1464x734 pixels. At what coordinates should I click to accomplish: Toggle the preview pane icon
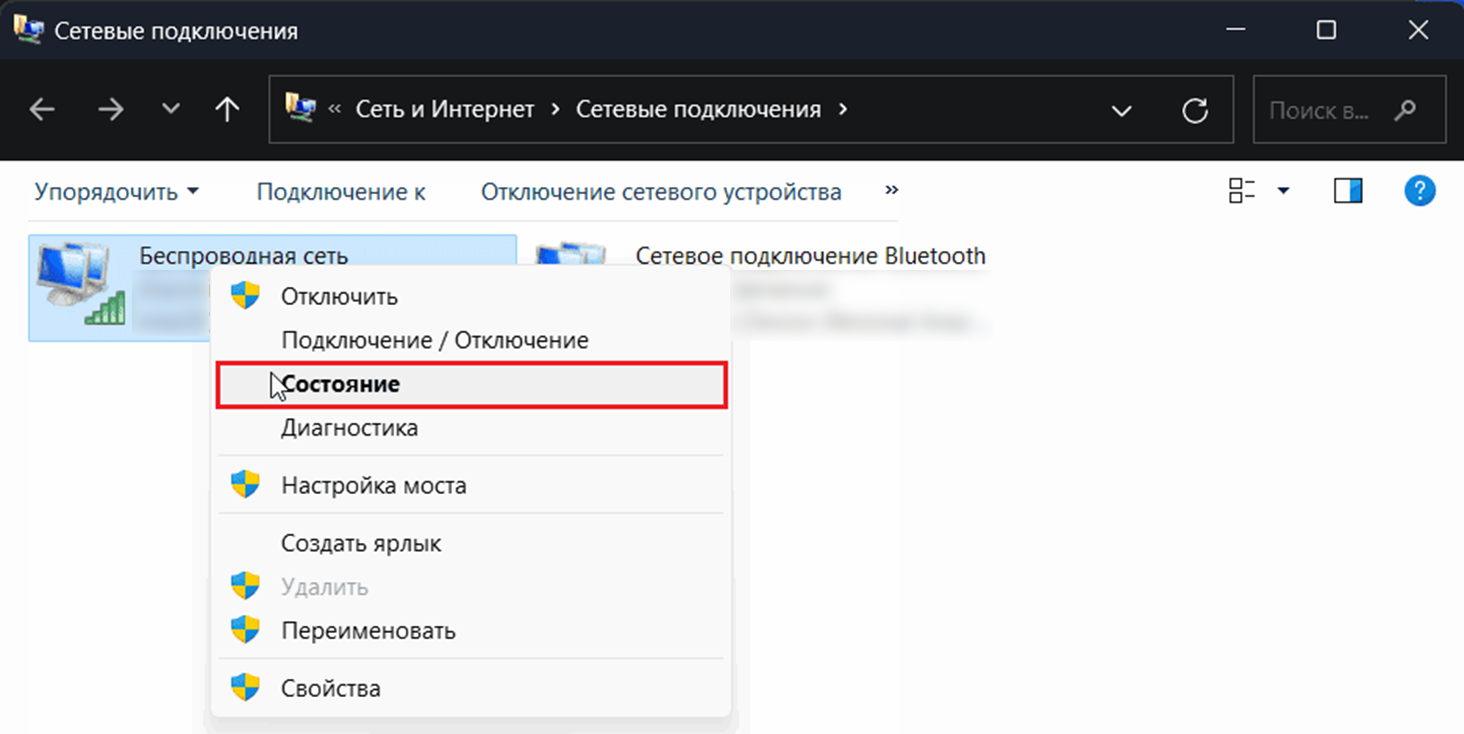[1348, 191]
